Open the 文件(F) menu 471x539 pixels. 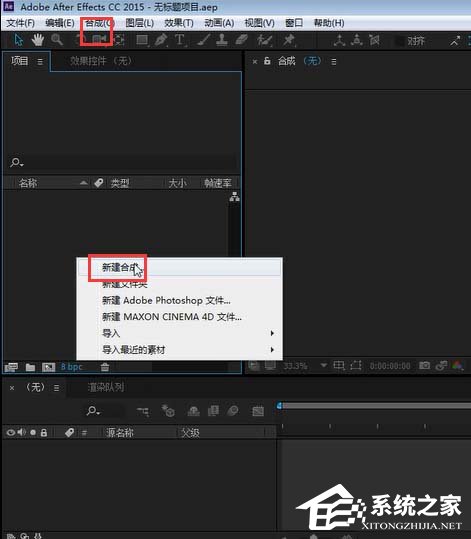(21, 23)
